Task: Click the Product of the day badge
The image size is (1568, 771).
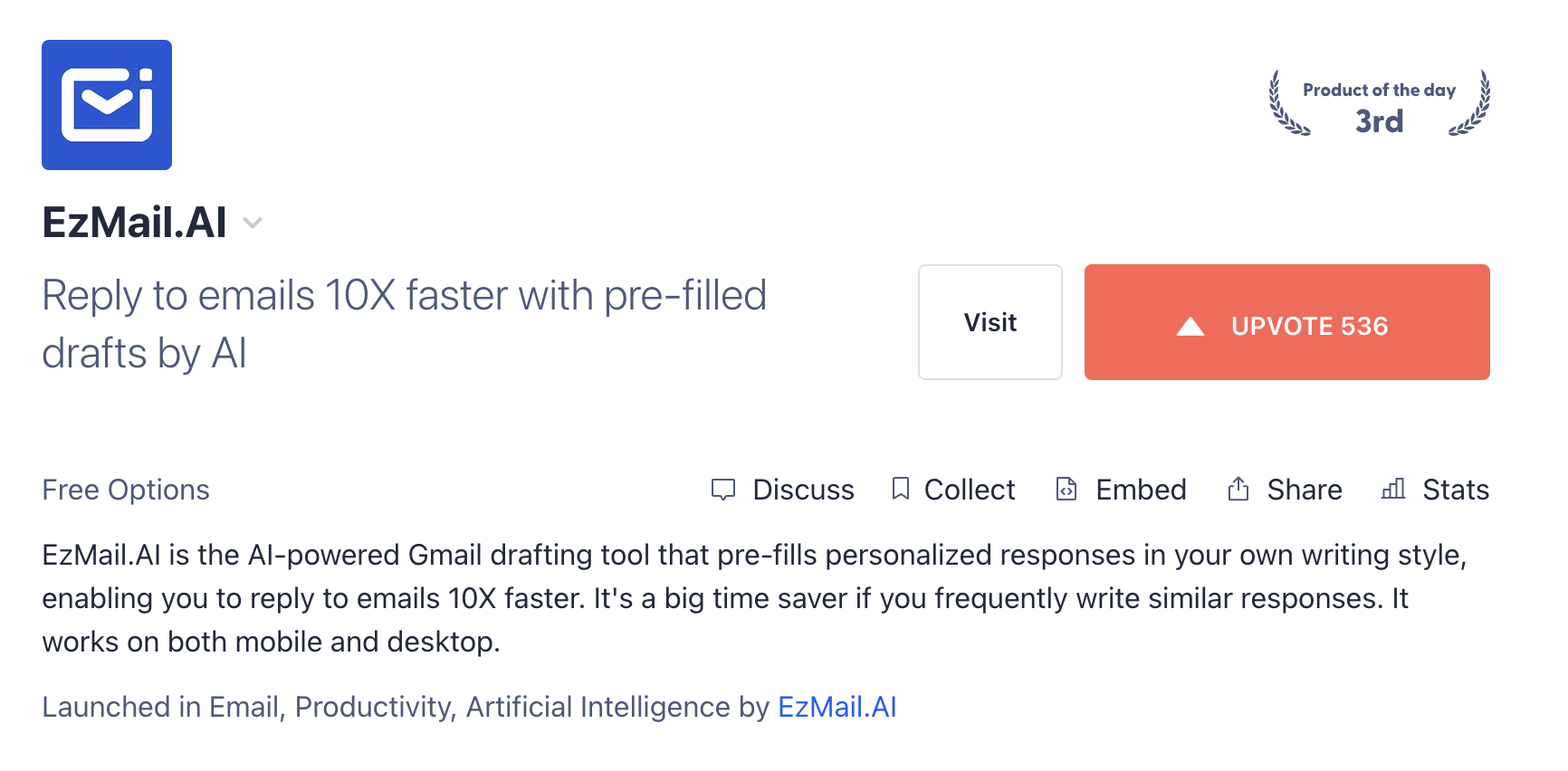Action: pos(1379,105)
